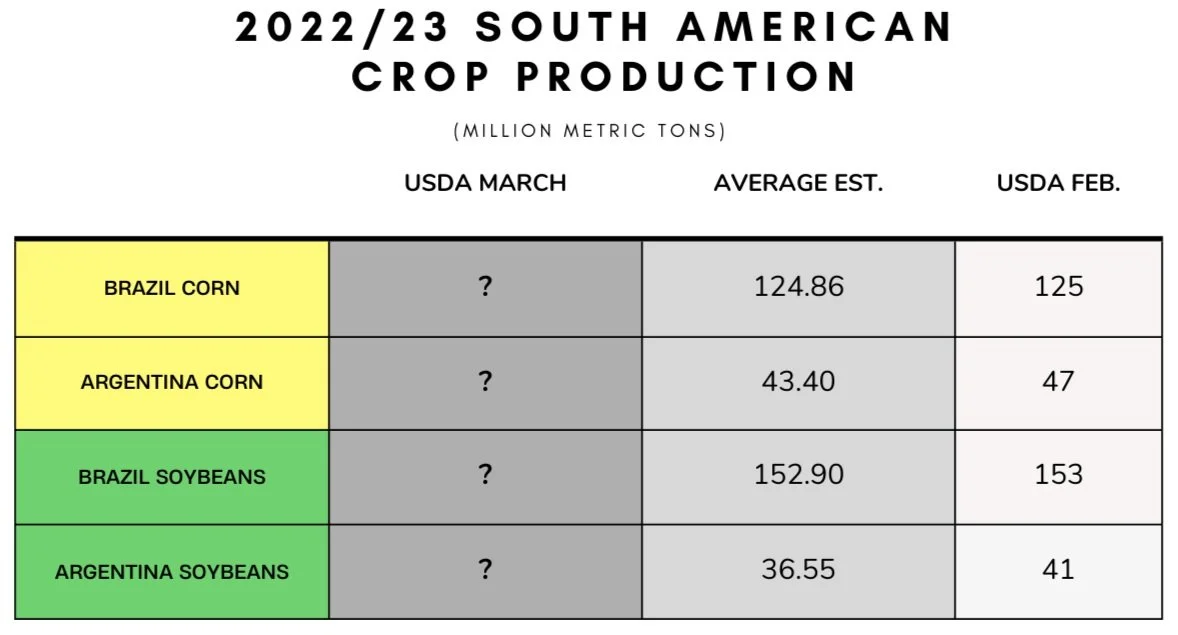
Task: Select the 152.90 average estimate value
Action: click(799, 474)
